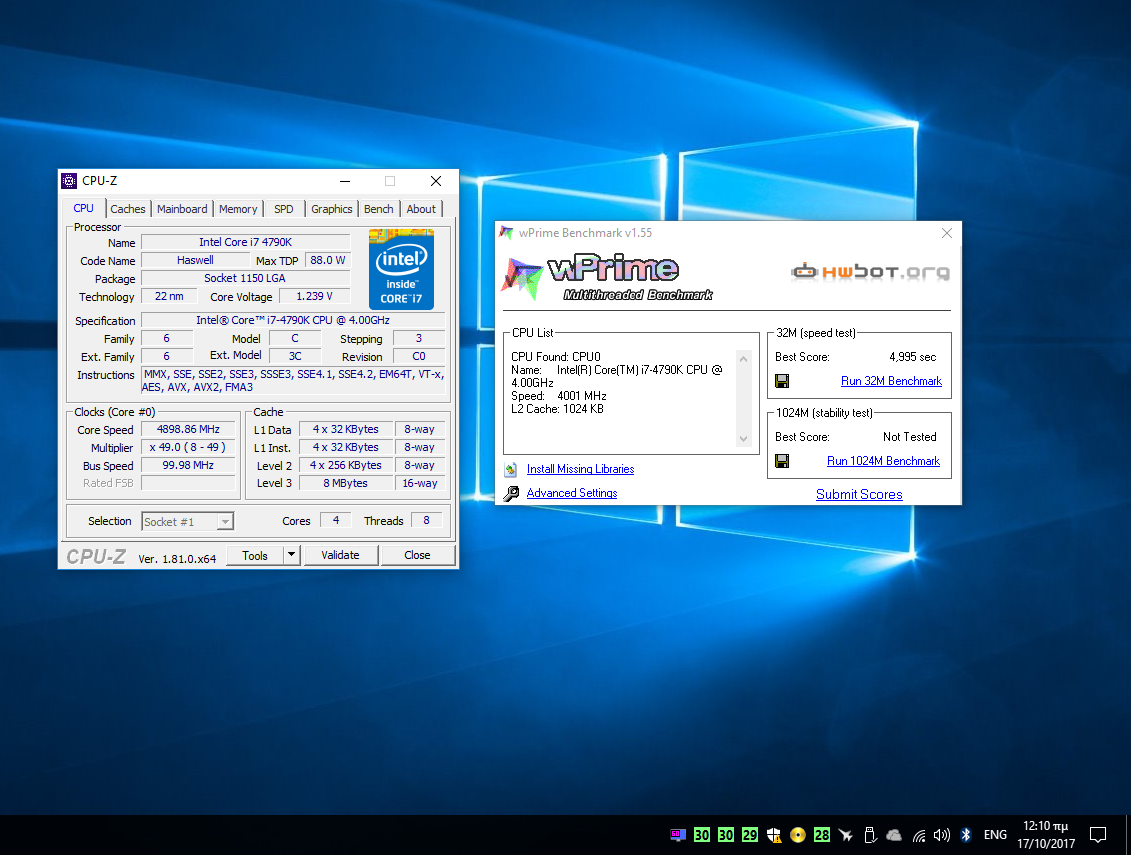Viewport: 1131px width, 855px height.
Task: Click the Close button in CPU-Z
Action: pos(418,555)
